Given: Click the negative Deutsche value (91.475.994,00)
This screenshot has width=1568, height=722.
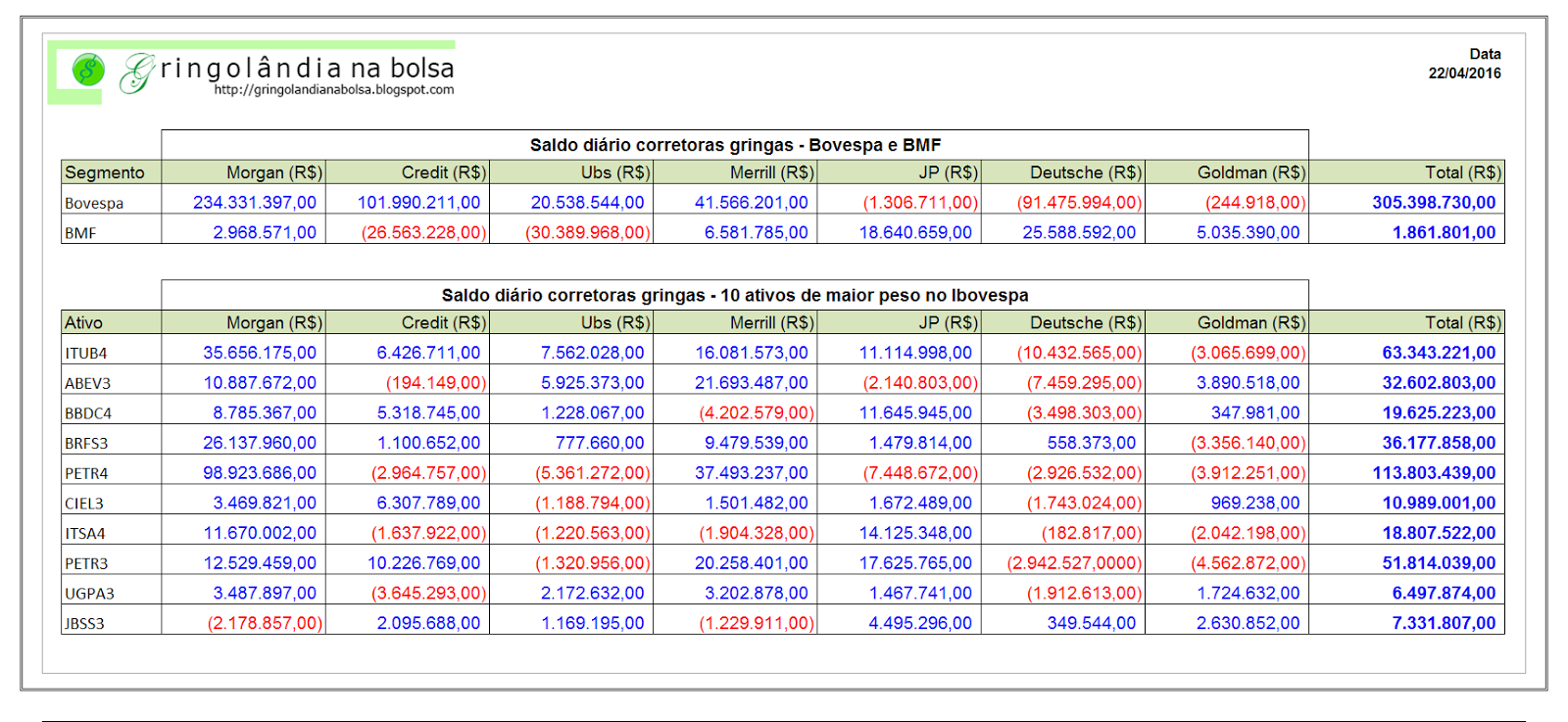Looking at the screenshot, I should [x=1079, y=203].
